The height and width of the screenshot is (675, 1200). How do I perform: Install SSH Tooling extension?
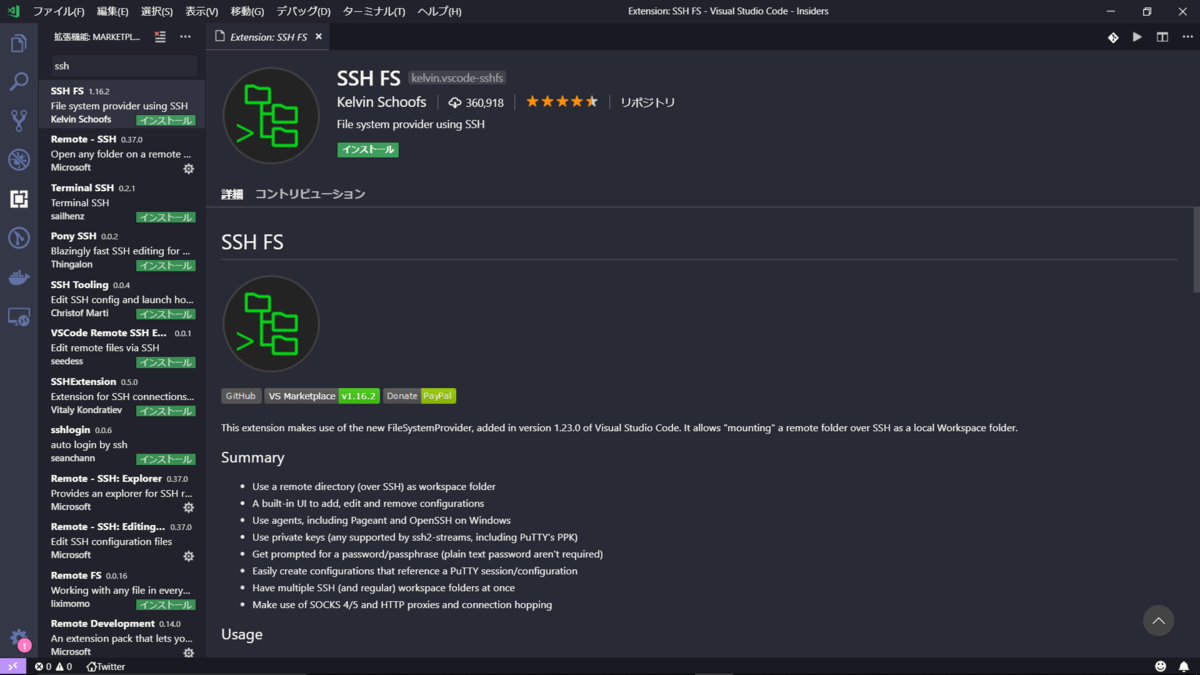[166, 314]
